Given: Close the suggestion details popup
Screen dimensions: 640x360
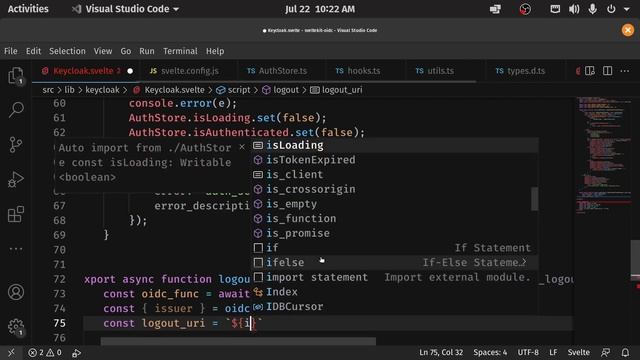Looking at the screenshot, I should [242, 146].
